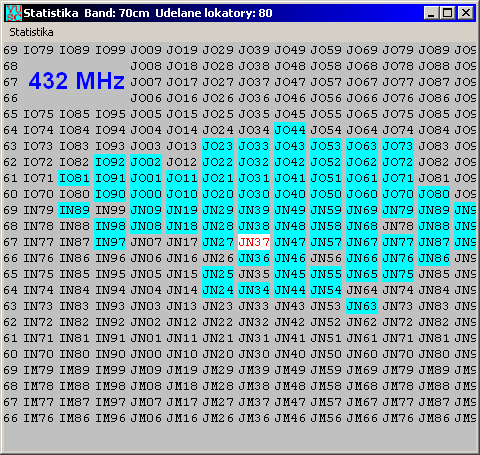Maximize the Statistika window
480x455 pixels.
coord(447,13)
